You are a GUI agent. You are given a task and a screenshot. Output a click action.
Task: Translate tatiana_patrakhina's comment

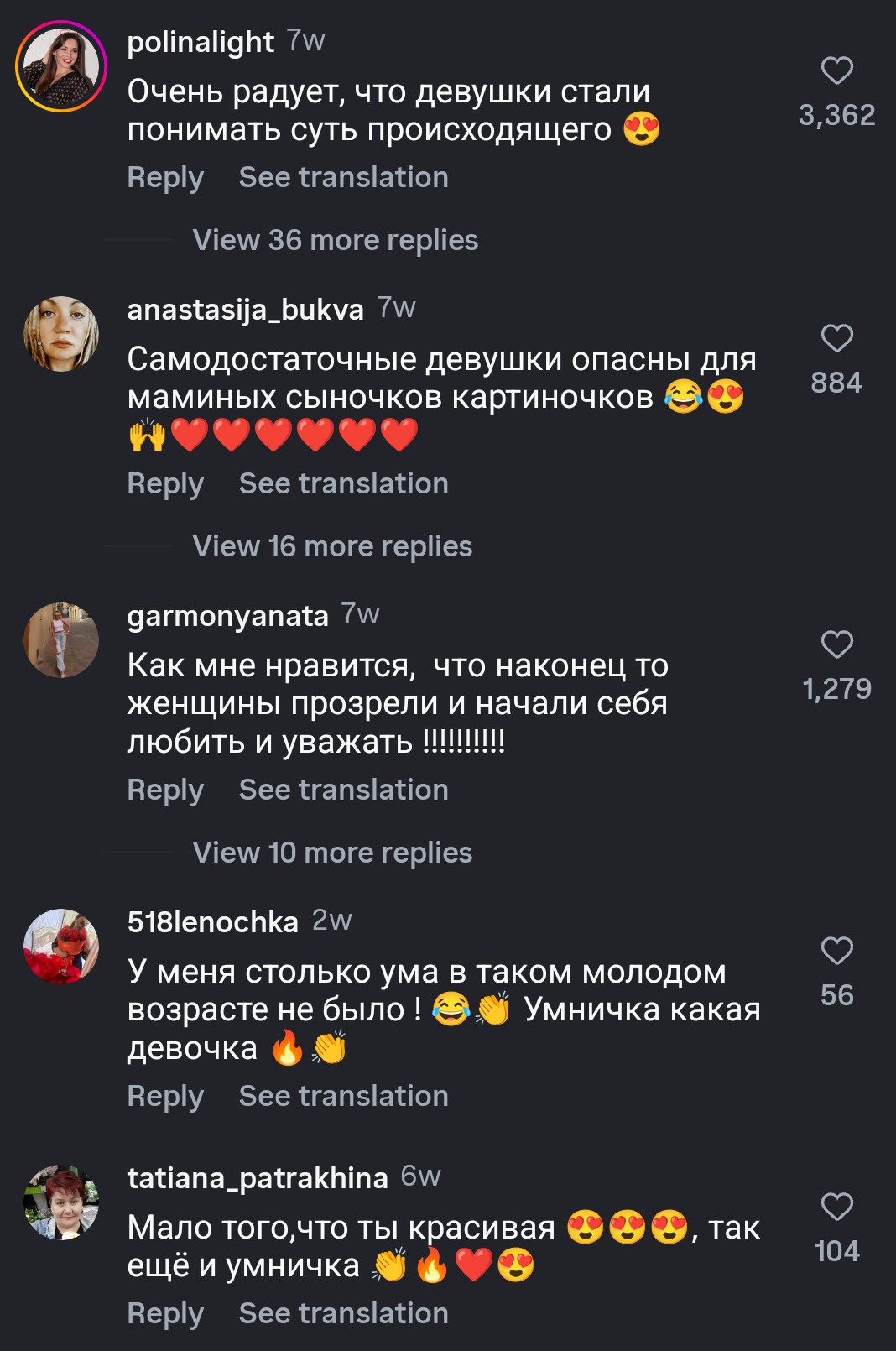click(343, 1314)
